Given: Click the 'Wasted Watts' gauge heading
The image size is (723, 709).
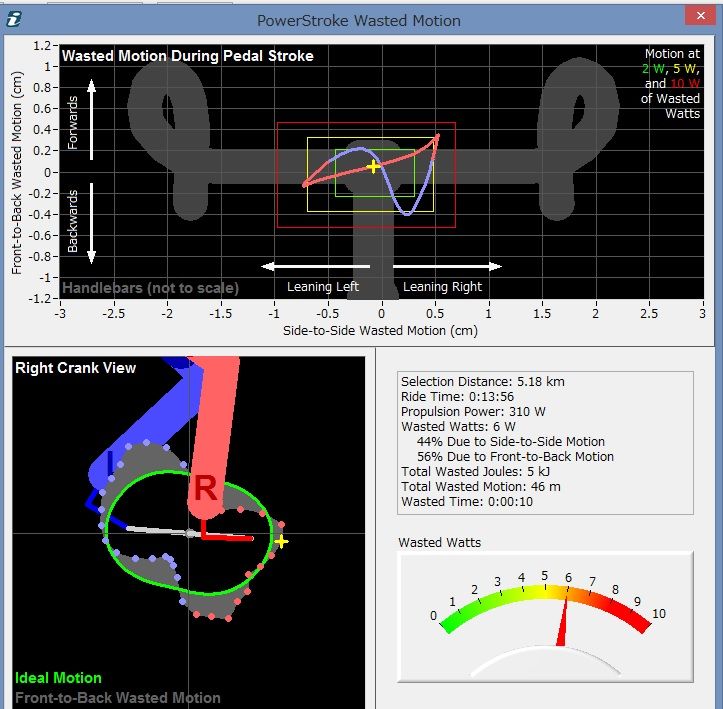Looking at the screenshot, I should pos(439,543).
